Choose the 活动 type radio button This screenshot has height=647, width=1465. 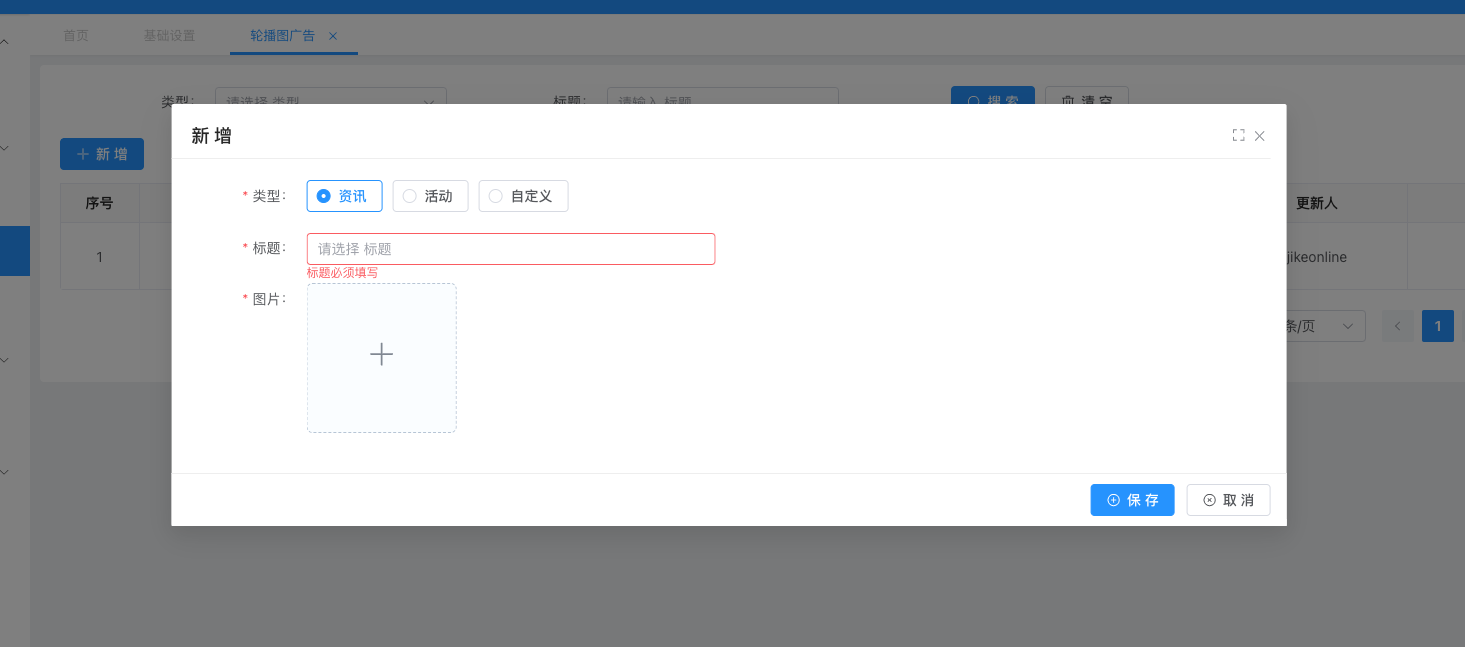coord(430,196)
